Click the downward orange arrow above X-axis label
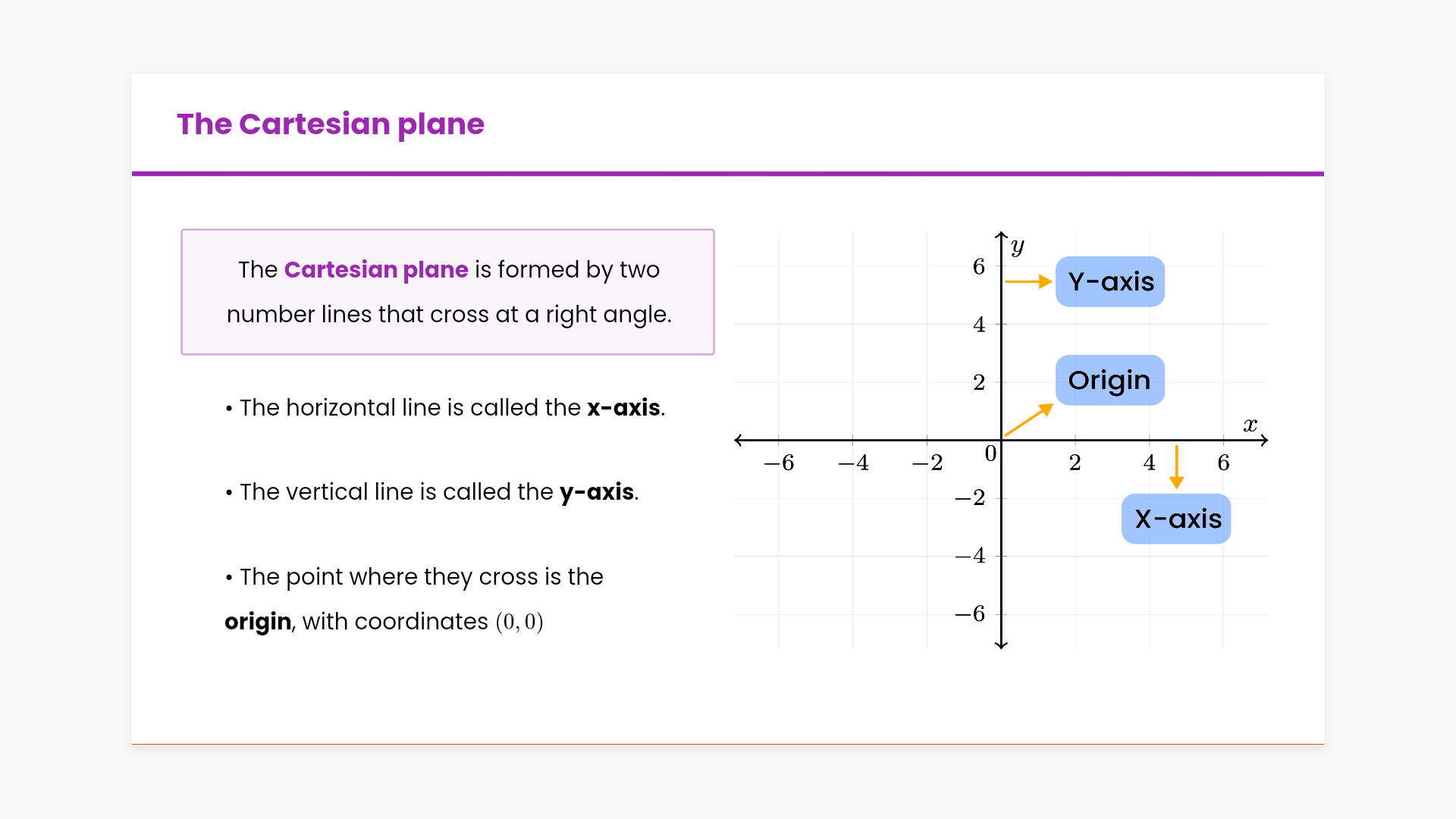The width and height of the screenshot is (1456, 819). click(1177, 467)
